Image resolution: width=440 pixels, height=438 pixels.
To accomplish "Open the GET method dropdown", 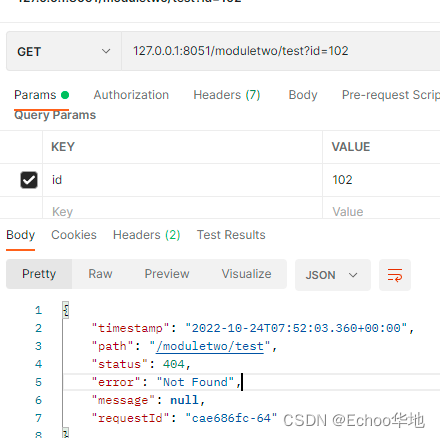I will (x=64, y=51).
